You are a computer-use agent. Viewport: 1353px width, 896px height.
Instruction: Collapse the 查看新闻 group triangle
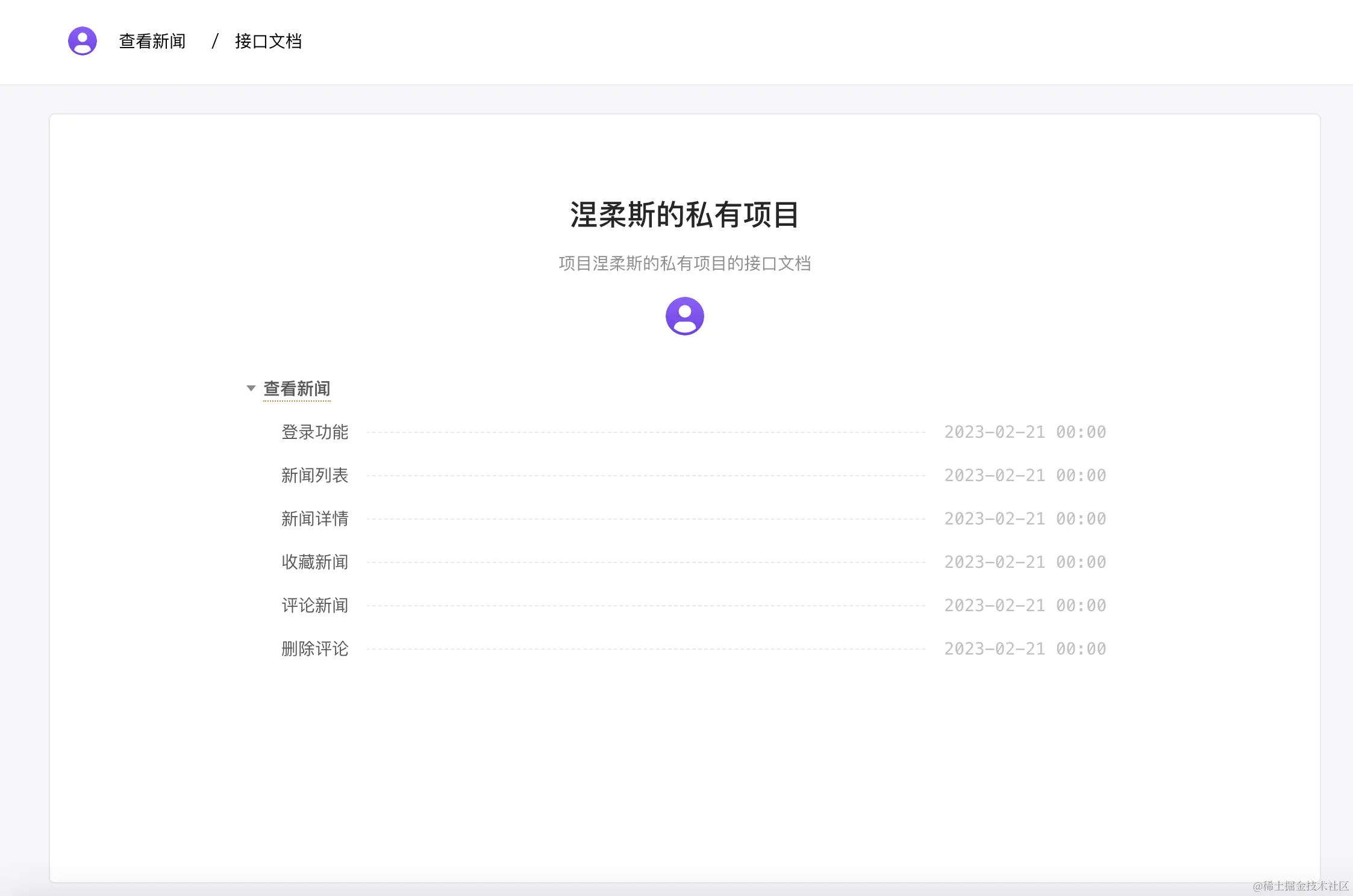click(x=251, y=388)
